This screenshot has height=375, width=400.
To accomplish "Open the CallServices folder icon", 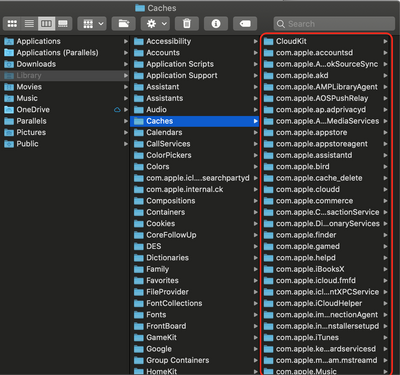I will pyautogui.click(x=139, y=144).
